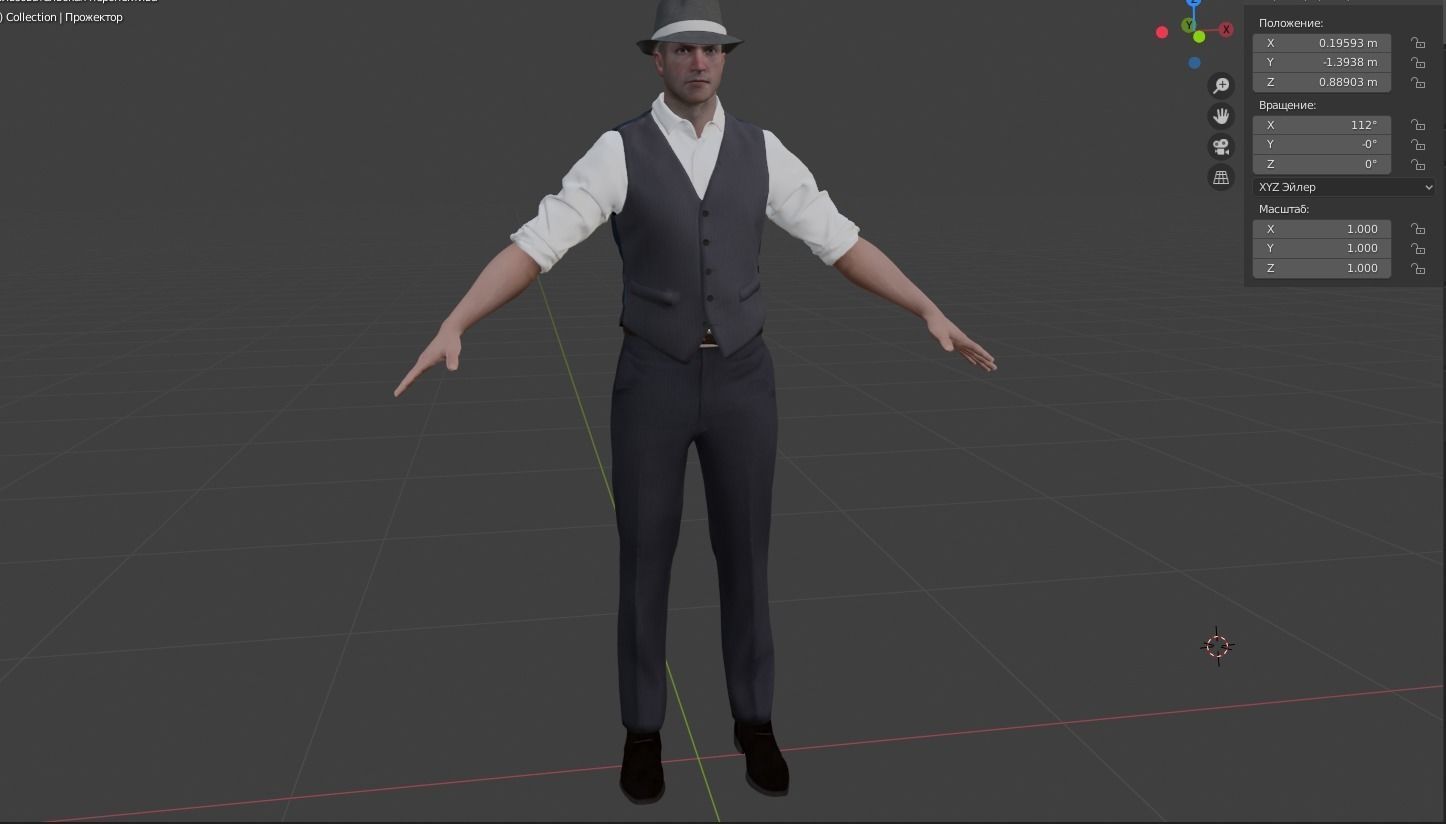Click the Масштаб Z field 1.000
1446x824 pixels.
point(1322,268)
